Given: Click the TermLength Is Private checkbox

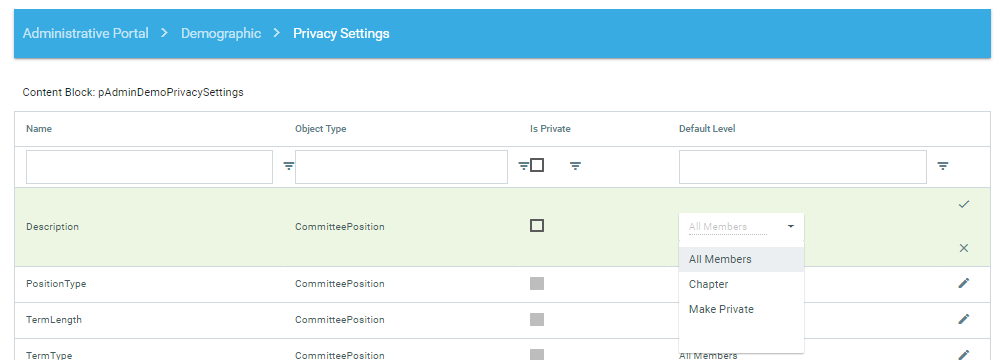Looking at the screenshot, I should coord(537,319).
